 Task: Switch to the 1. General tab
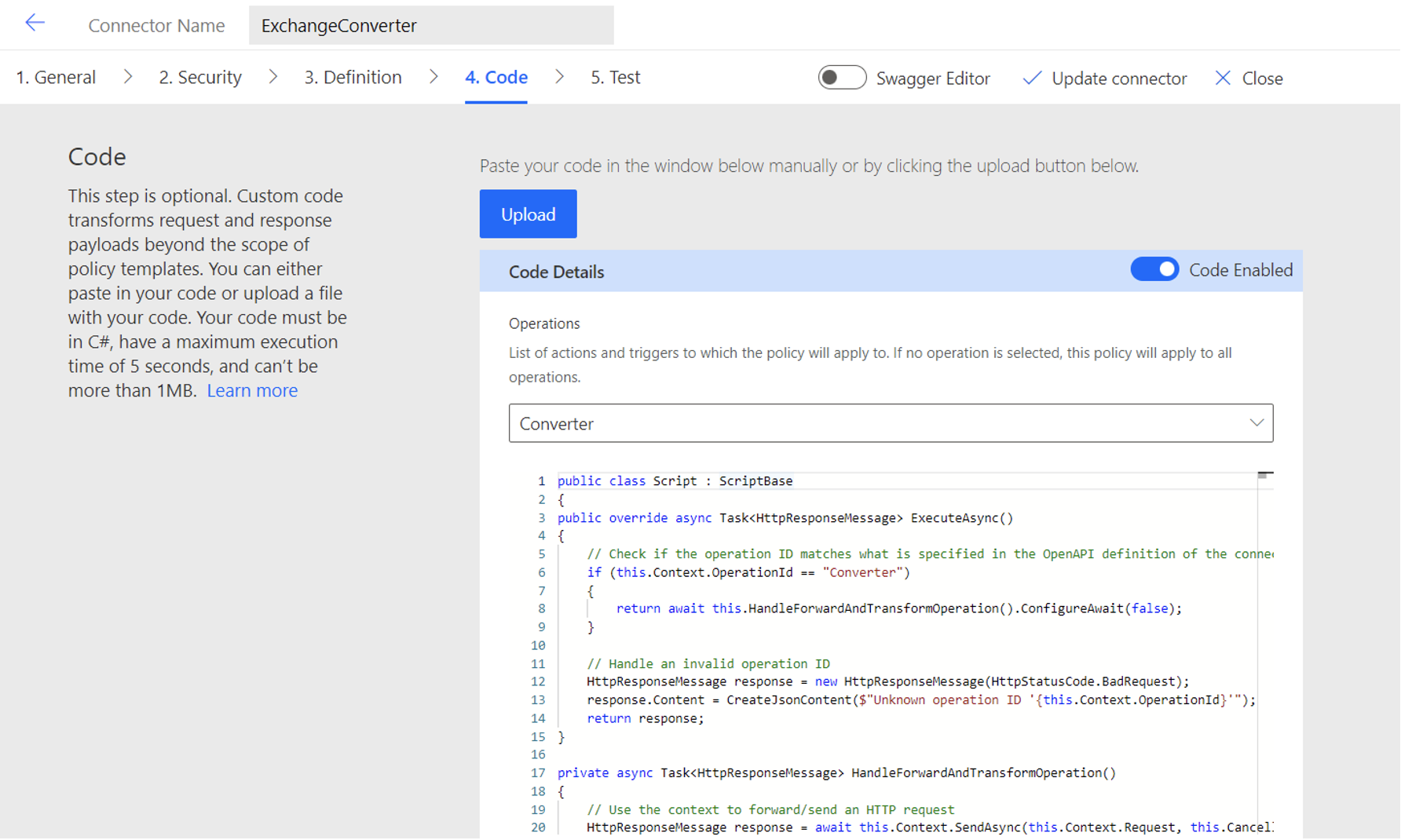coord(56,77)
